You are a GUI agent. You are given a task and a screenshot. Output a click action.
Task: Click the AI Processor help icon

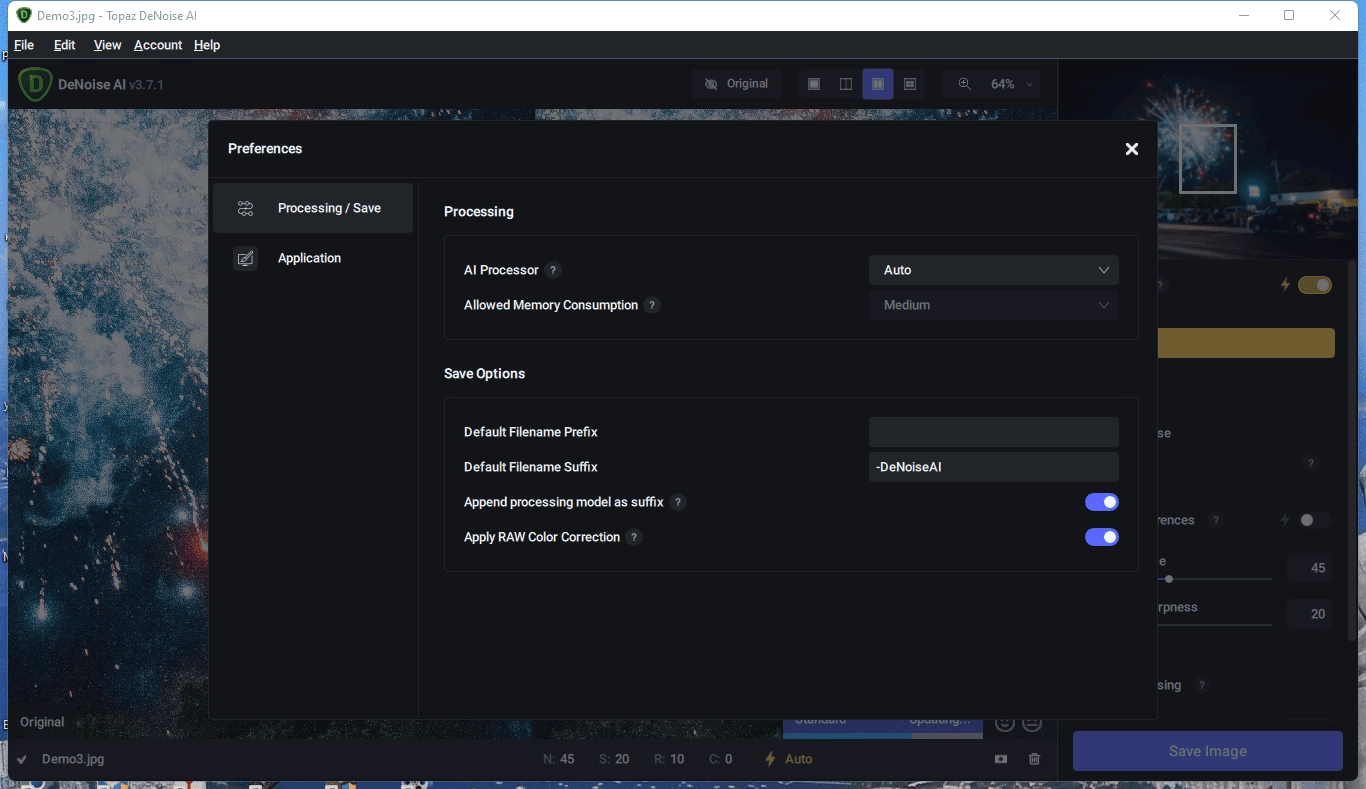coord(553,270)
